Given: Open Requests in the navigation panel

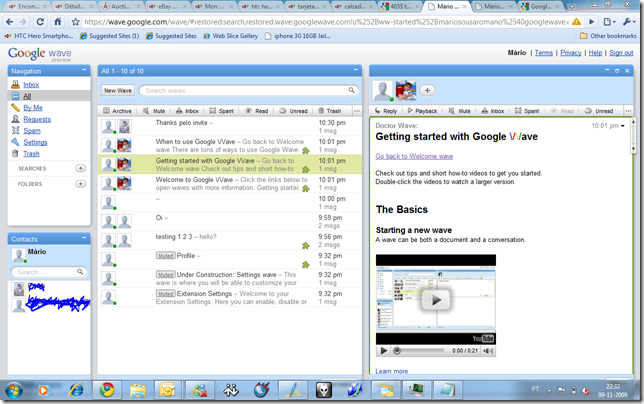Looking at the screenshot, I should 37,119.
